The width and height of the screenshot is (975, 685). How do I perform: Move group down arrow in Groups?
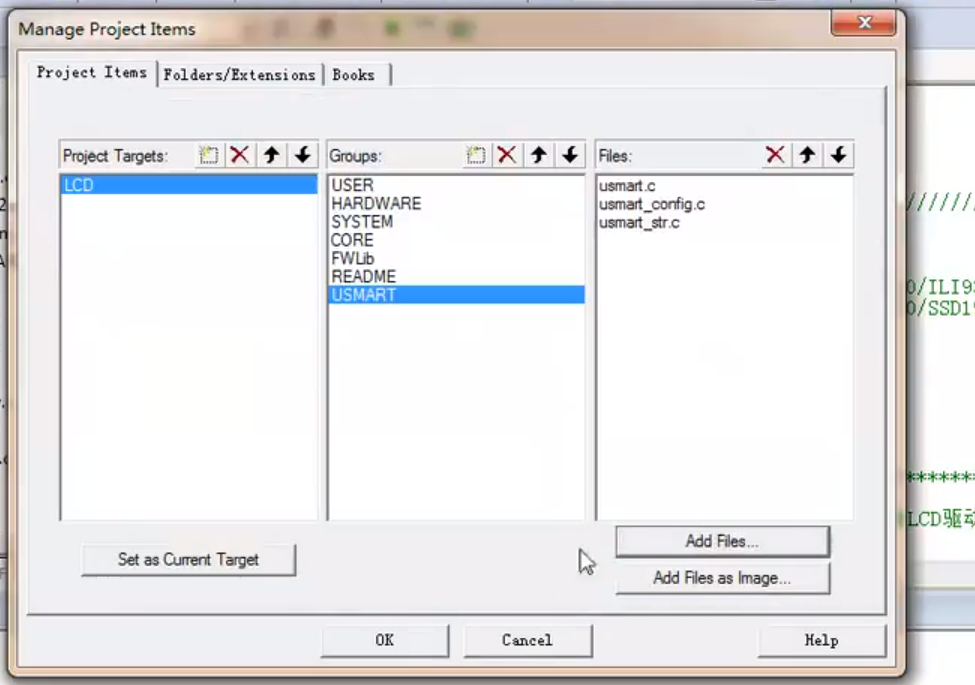(x=570, y=155)
